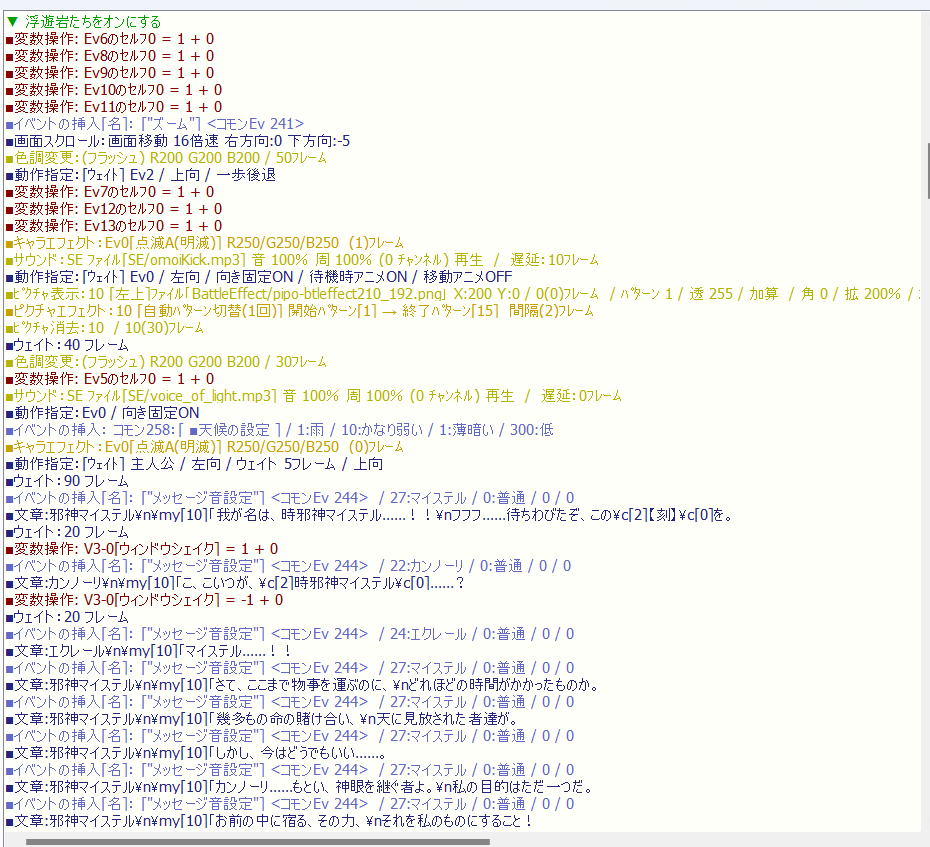Select the エクレール dialogue text line
The image size is (930, 847).
pos(150,651)
